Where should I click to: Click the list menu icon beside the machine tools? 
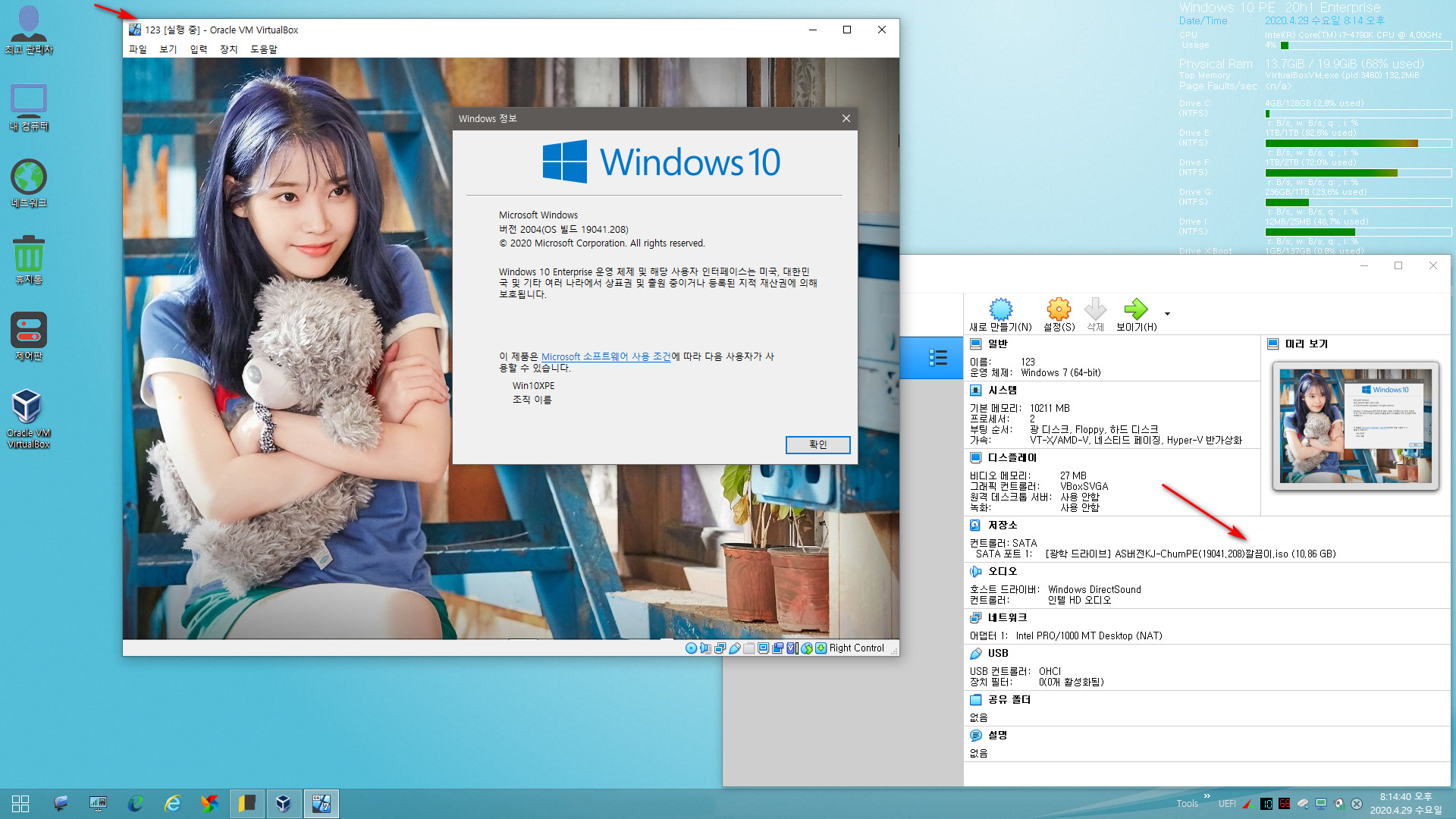[938, 358]
